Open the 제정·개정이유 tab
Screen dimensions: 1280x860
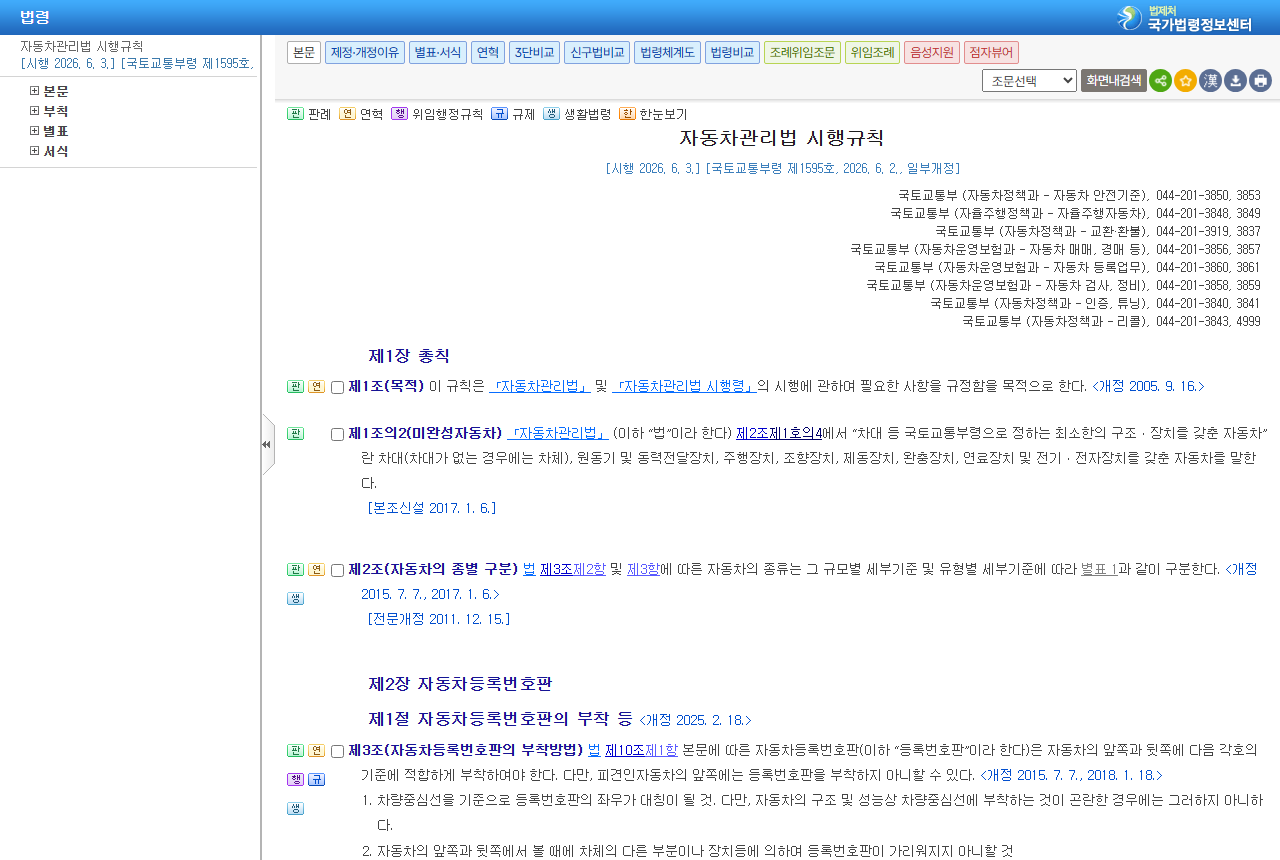pos(365,53)
